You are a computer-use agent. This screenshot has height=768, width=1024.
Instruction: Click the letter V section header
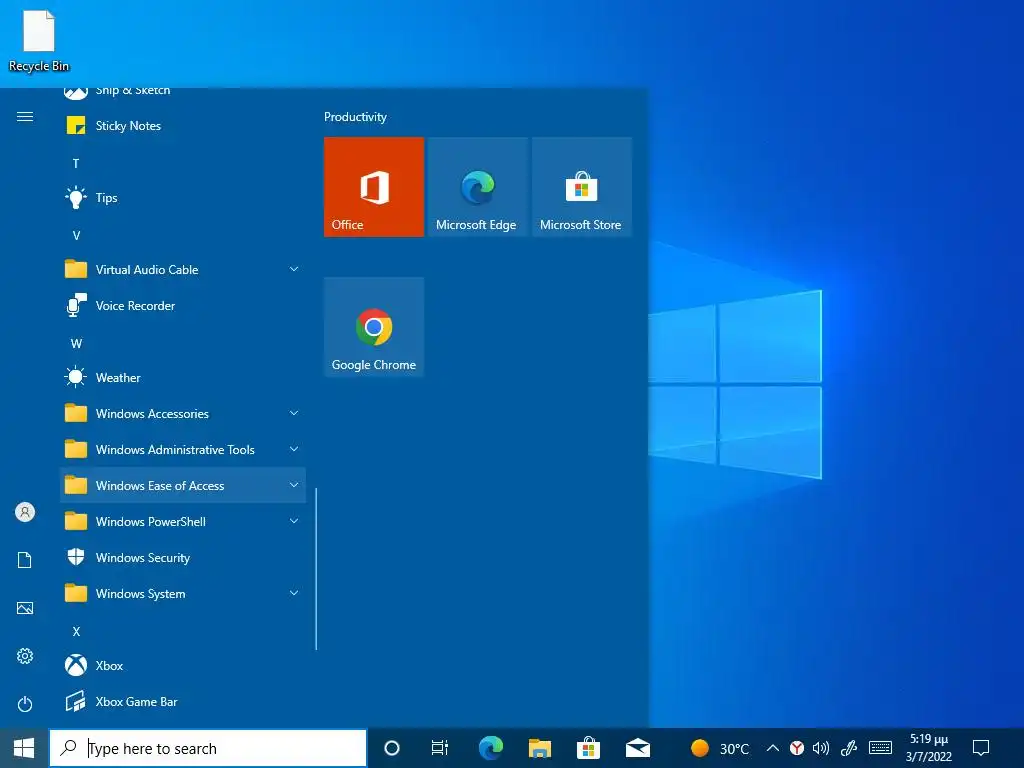pyautogui.click(x=76, y=236)
